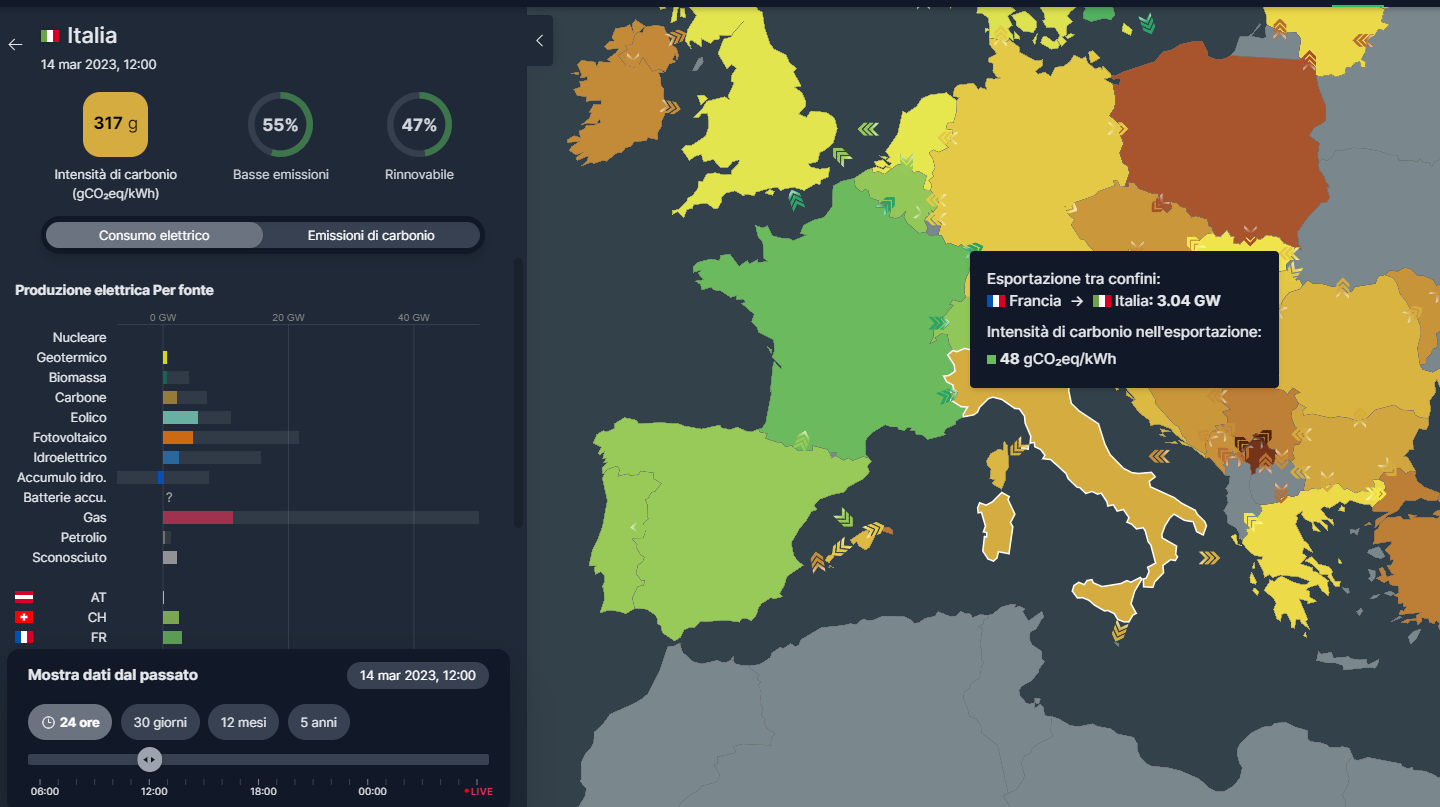Collapse the left panel with chevron
Screen dimensions: 1440x807
[x=540, y=41]
